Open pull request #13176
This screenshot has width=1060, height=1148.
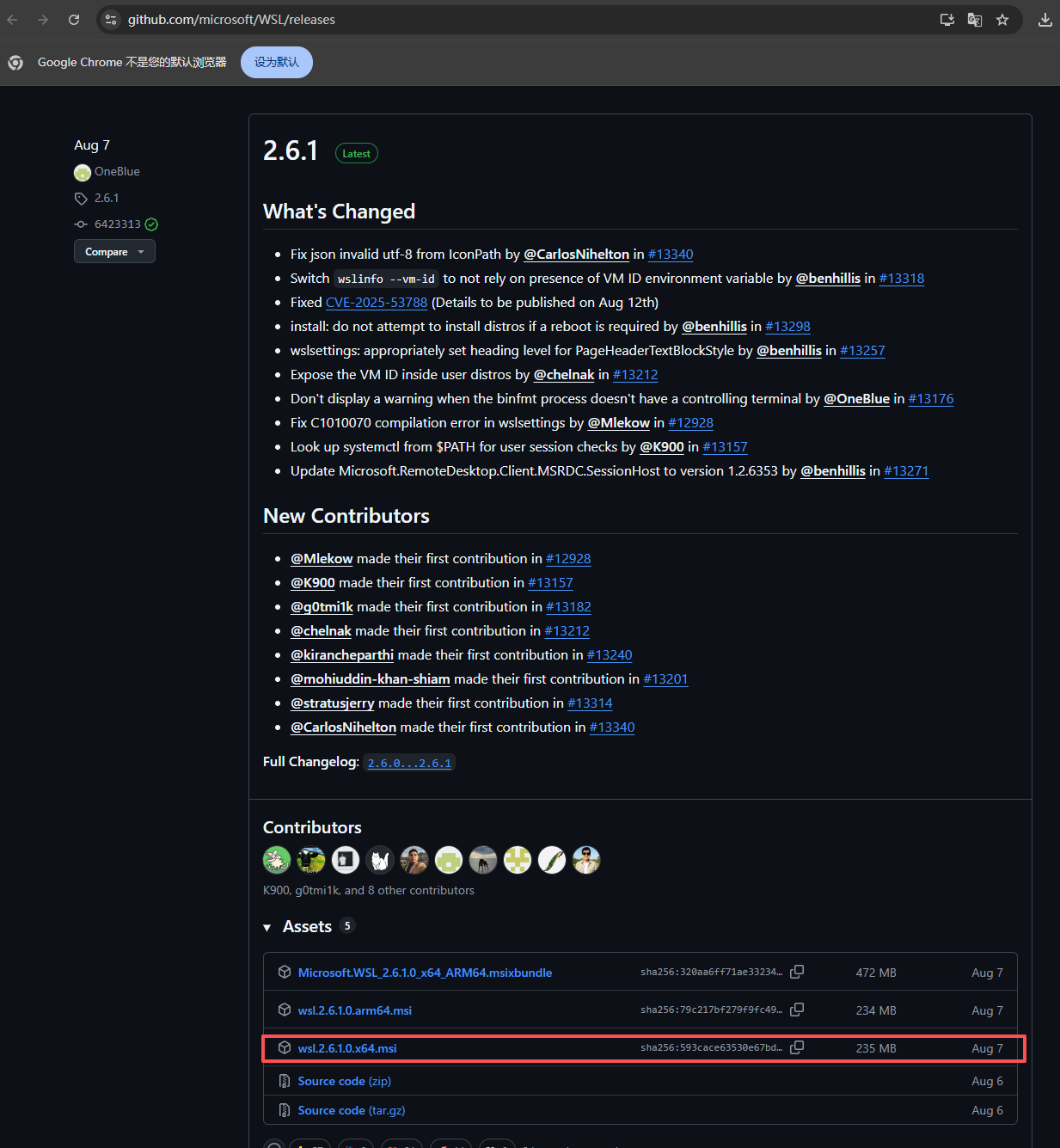[x=931, y=399]
